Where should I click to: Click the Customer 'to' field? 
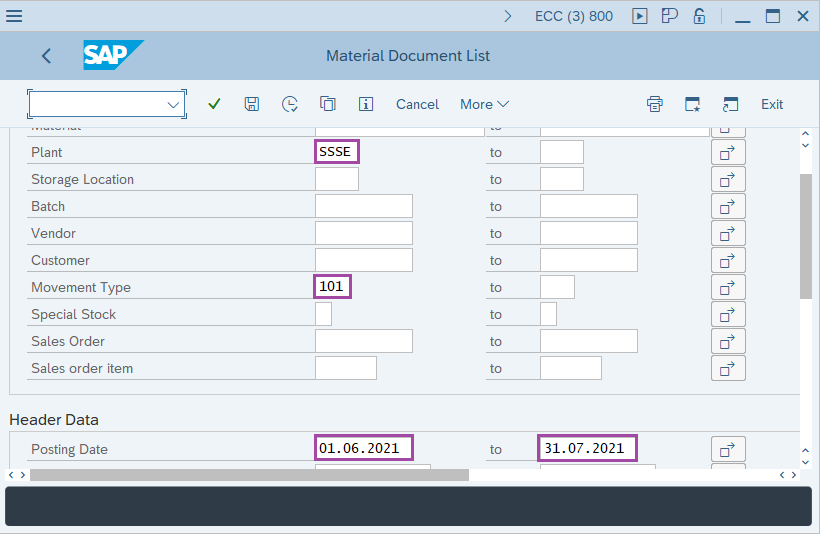(588, 260)
